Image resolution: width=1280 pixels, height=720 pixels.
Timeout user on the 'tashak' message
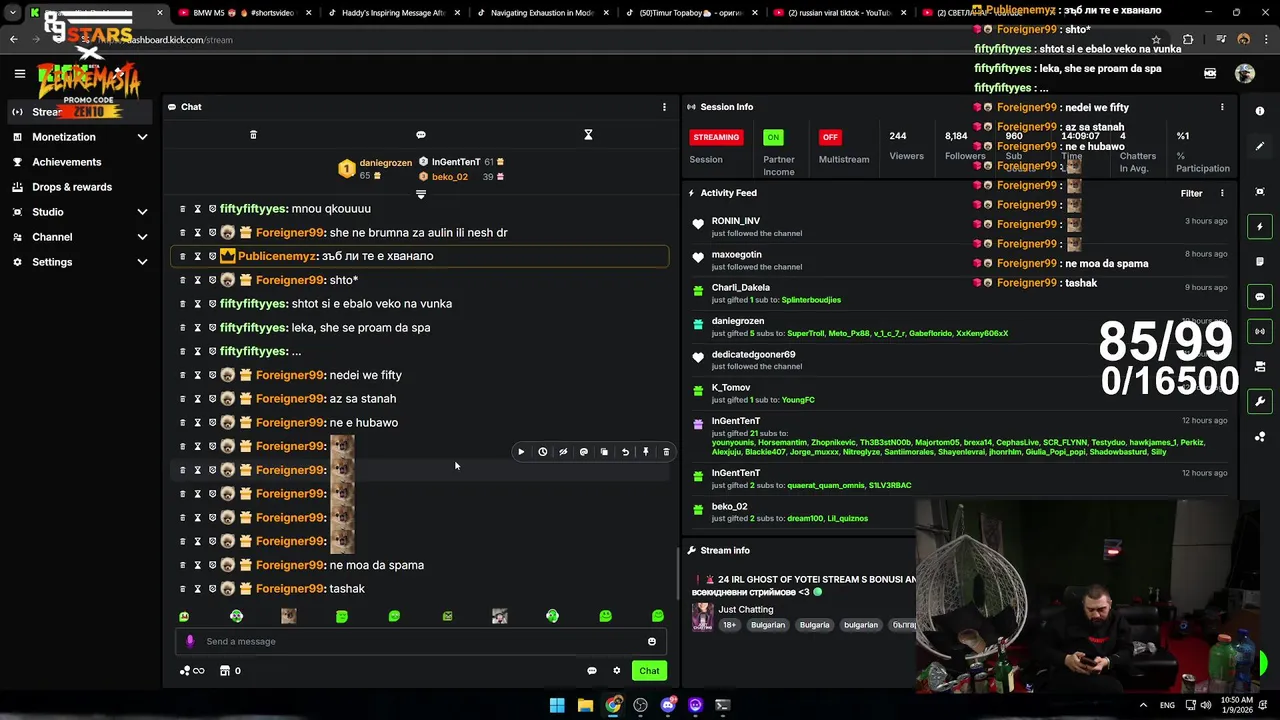pyautogui.click(x=197, y=589)
